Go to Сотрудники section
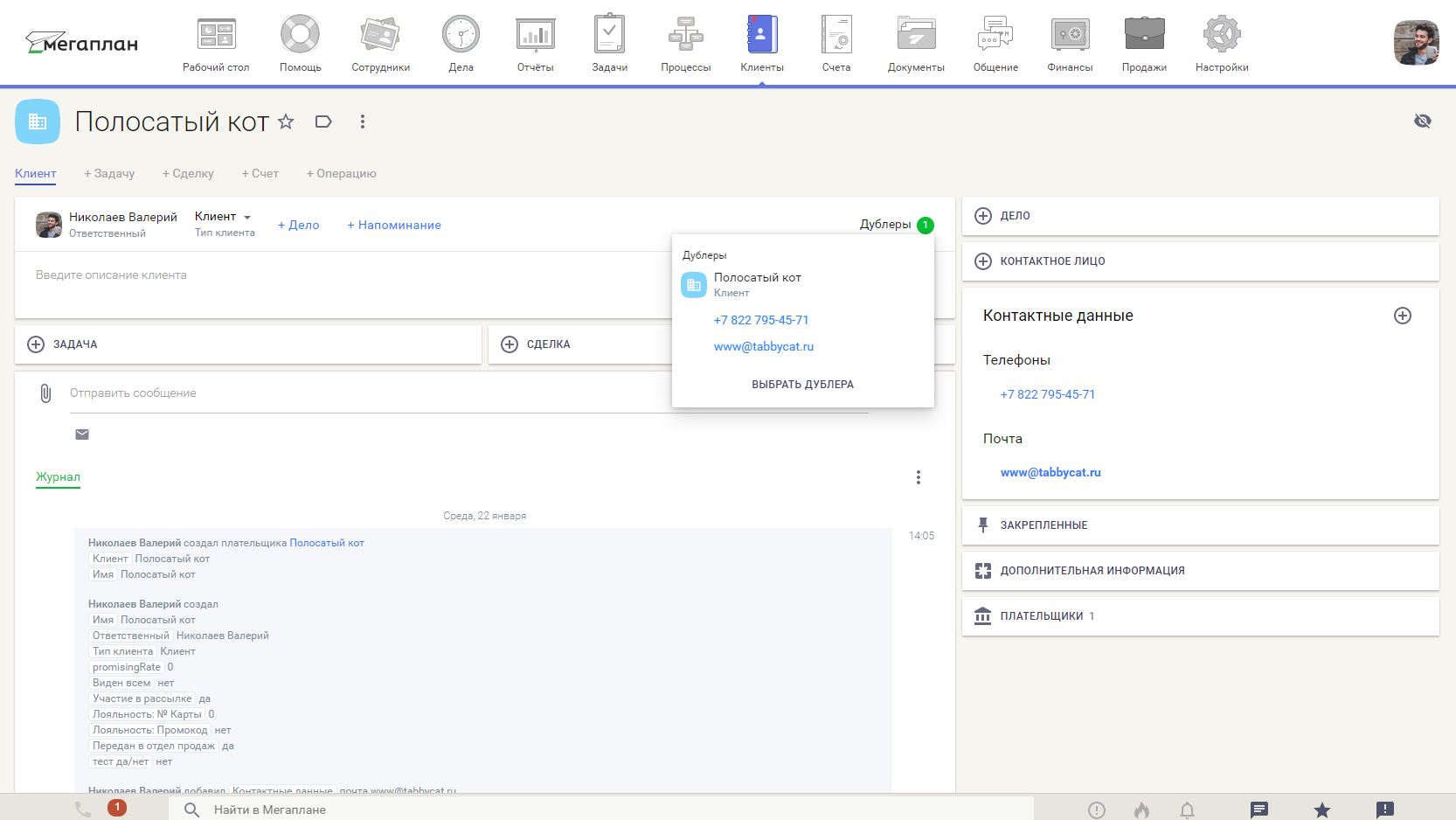 380,44
